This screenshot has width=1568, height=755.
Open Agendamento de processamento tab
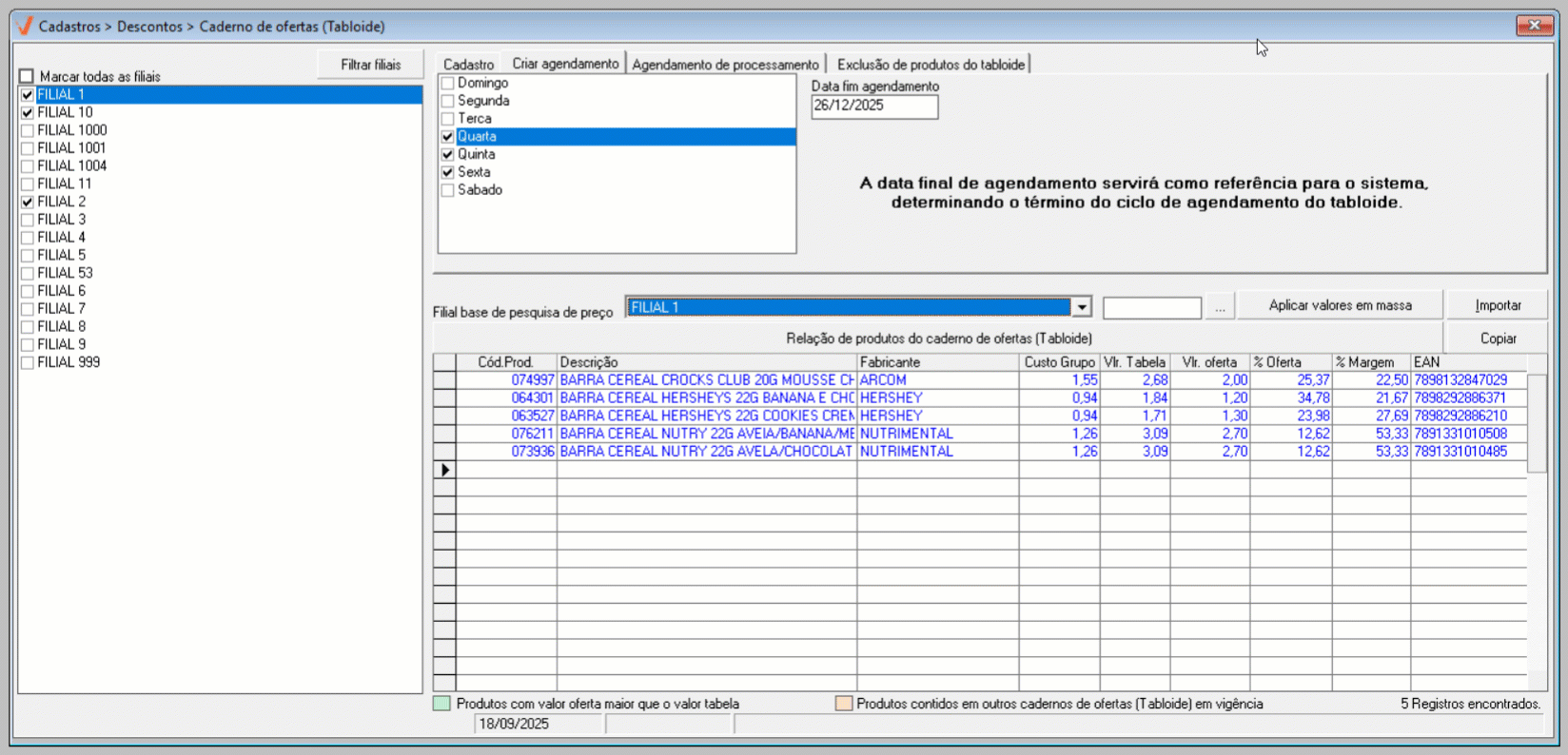click(x=725, y=65)
